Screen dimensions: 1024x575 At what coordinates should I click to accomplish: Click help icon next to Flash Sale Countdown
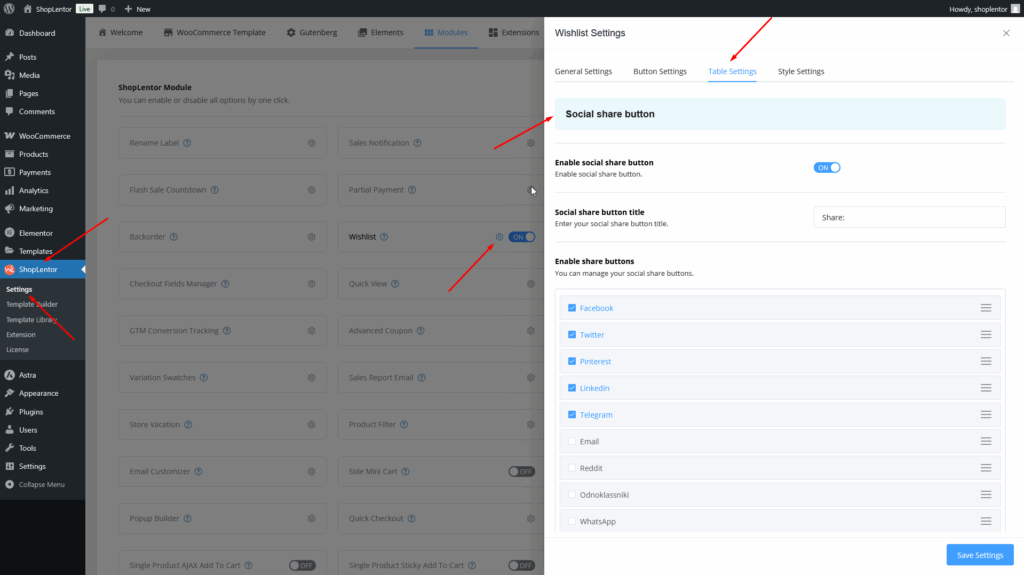215,190
